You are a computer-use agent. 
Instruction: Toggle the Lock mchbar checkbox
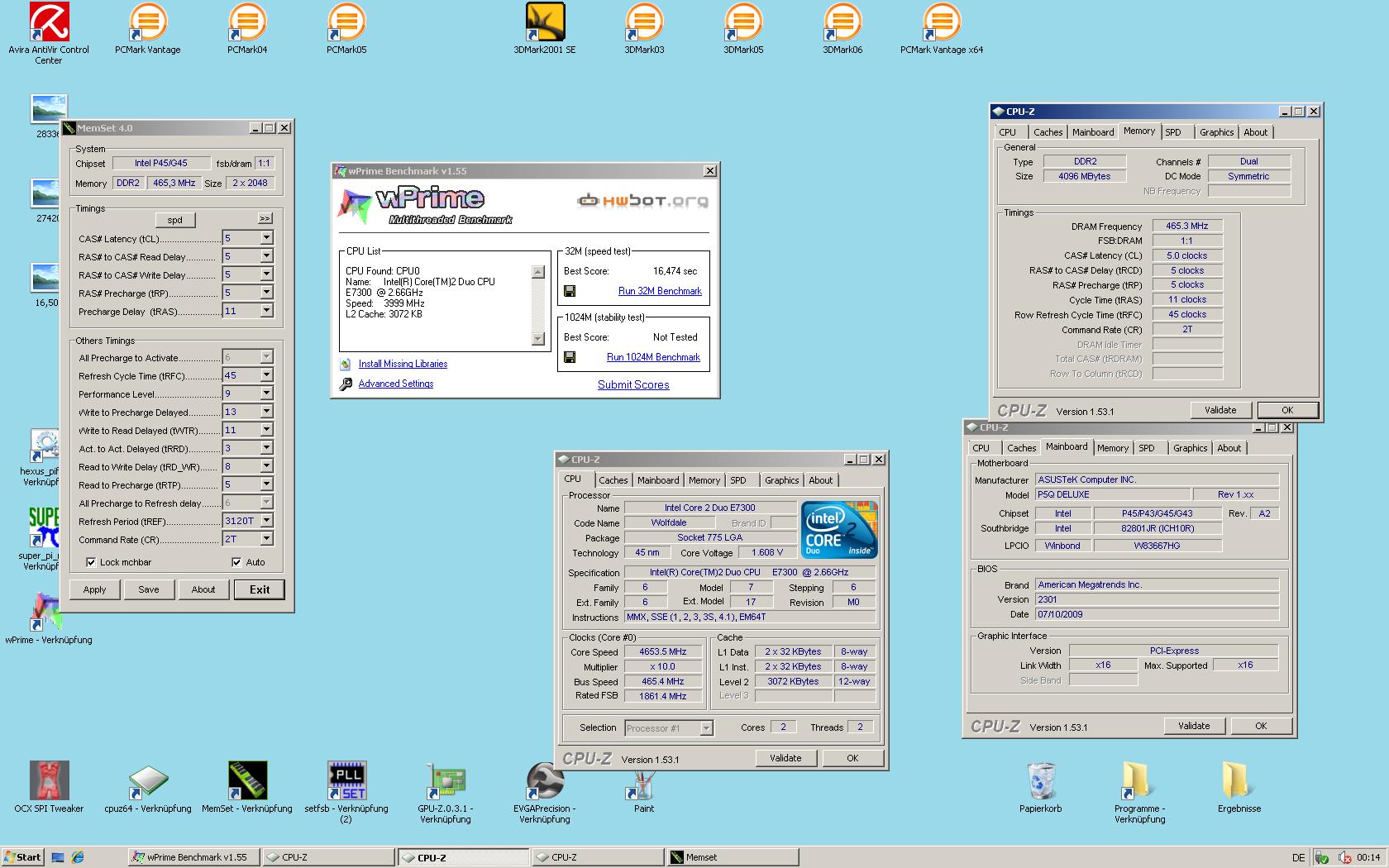(x=91, y=562)
